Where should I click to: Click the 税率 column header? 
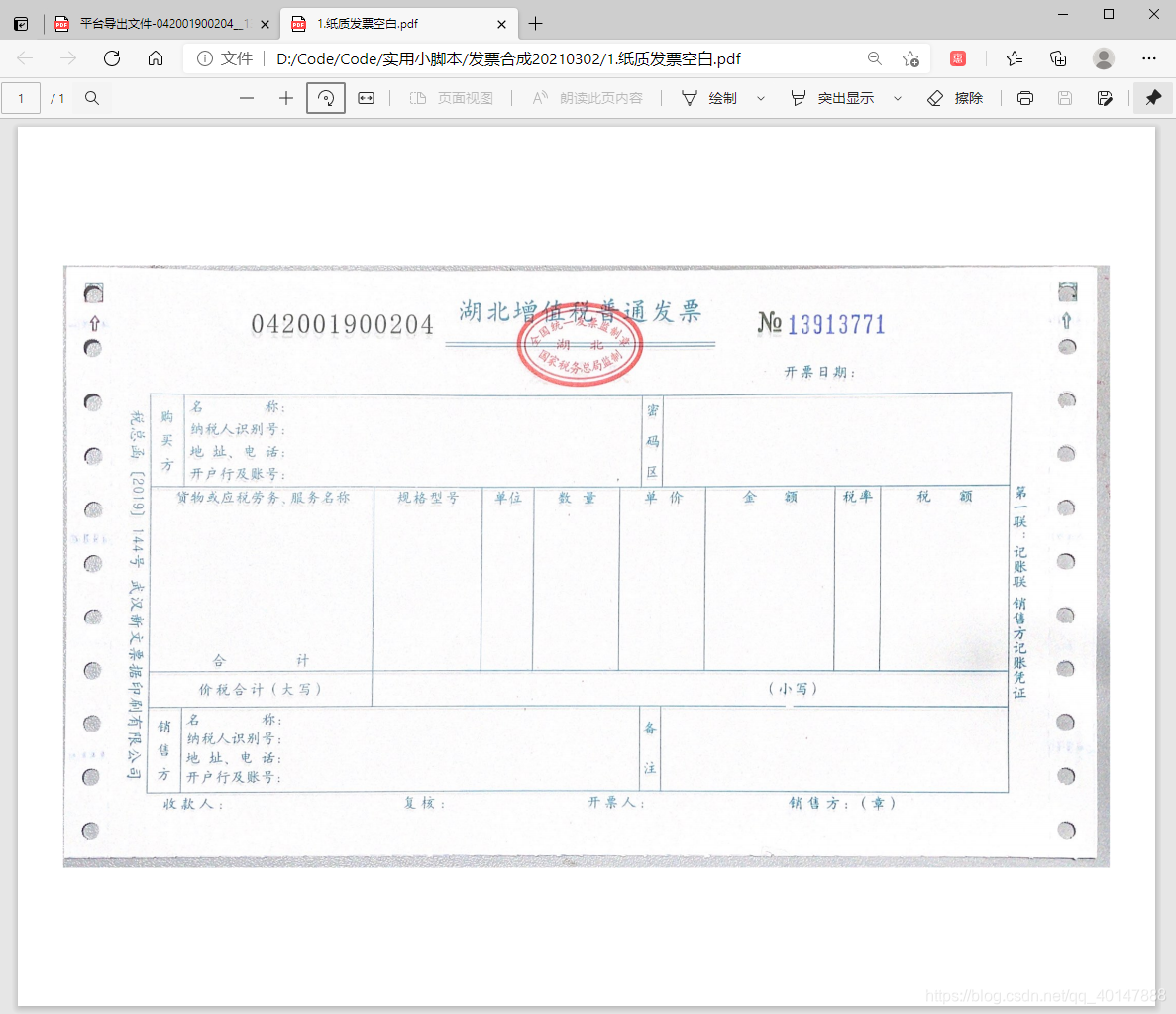857,497
